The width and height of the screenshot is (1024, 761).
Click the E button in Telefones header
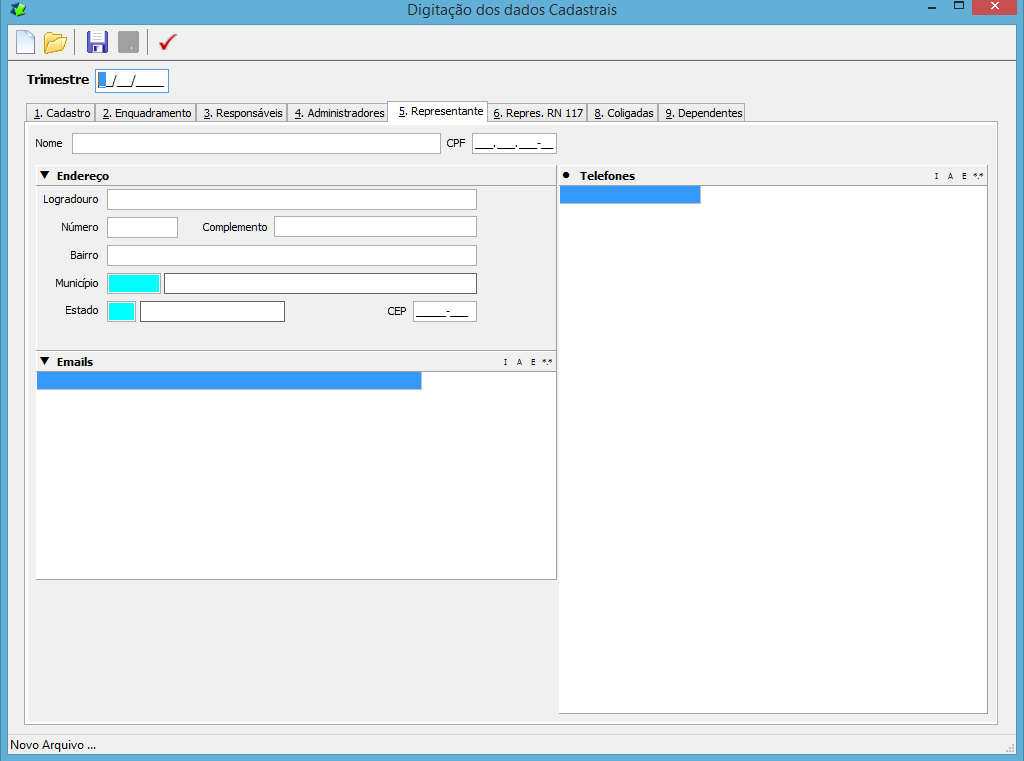(x=964, y=176)
